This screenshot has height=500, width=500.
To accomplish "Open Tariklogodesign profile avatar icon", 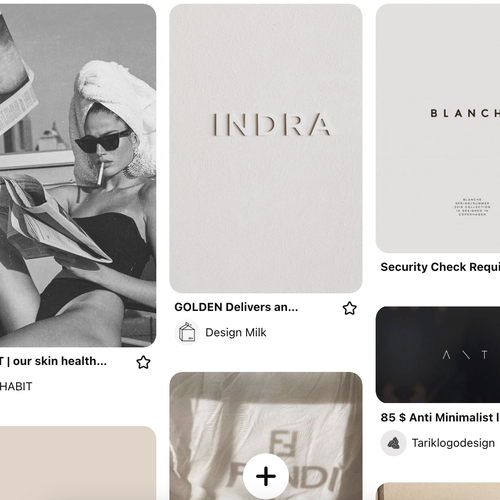I will 393,443.
